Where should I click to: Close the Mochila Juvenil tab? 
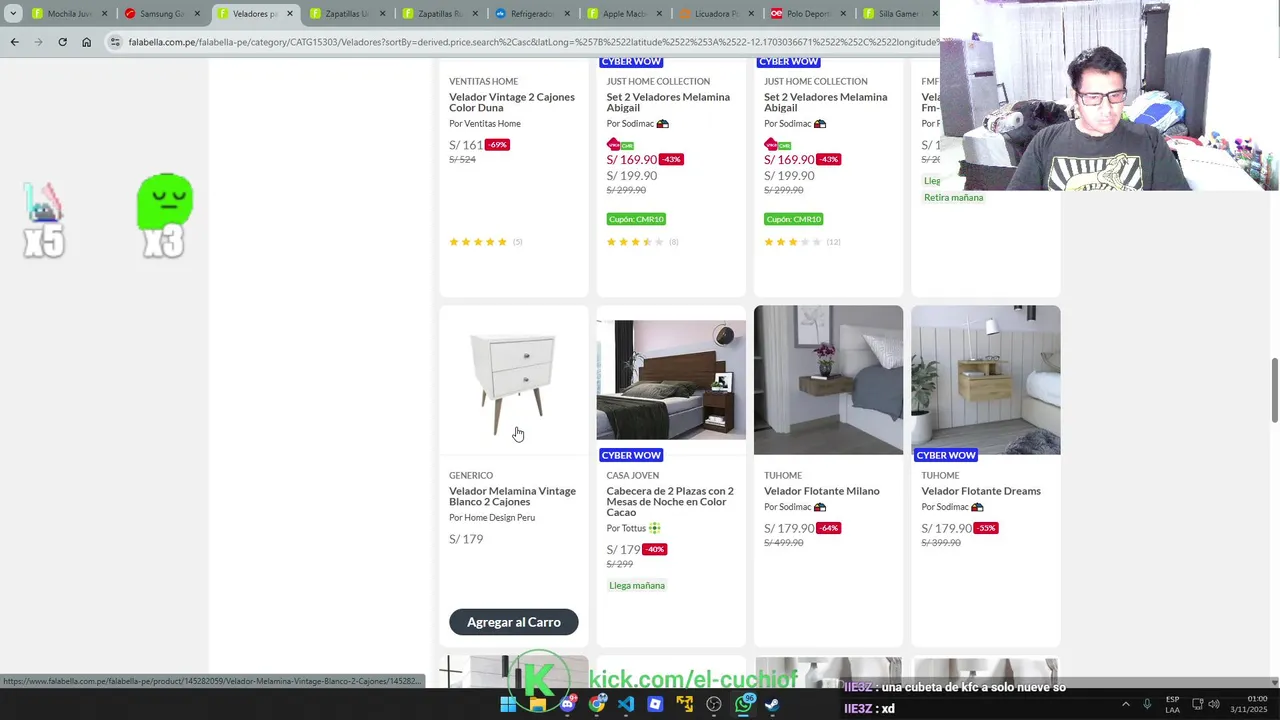click(105, 14)
